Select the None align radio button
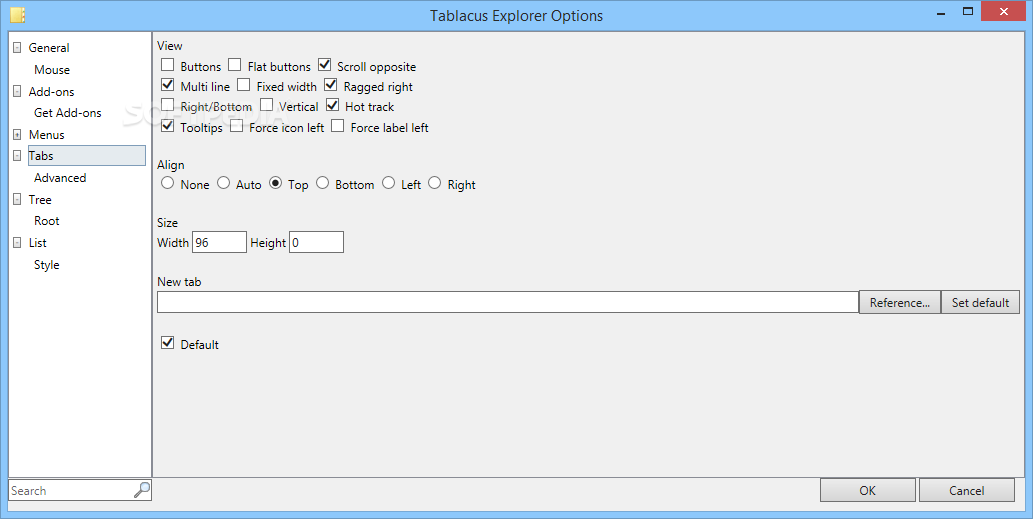The width and height of the screenshot is (1033, 519). pyautogui.click(x=167, y=183)
